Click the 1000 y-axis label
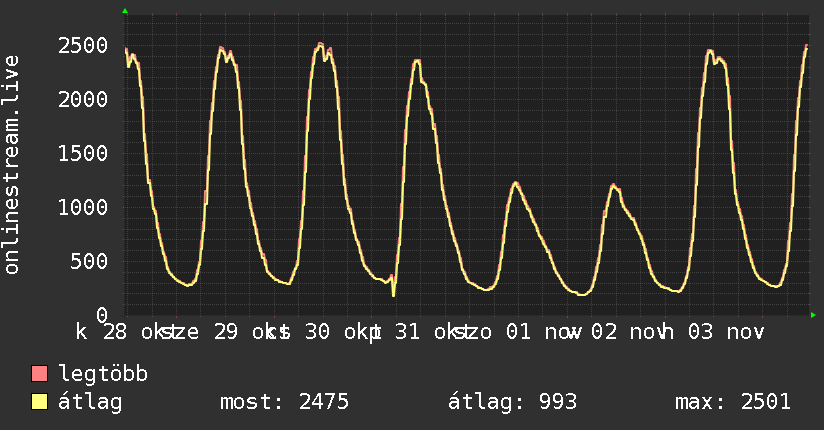 point(83,207)
